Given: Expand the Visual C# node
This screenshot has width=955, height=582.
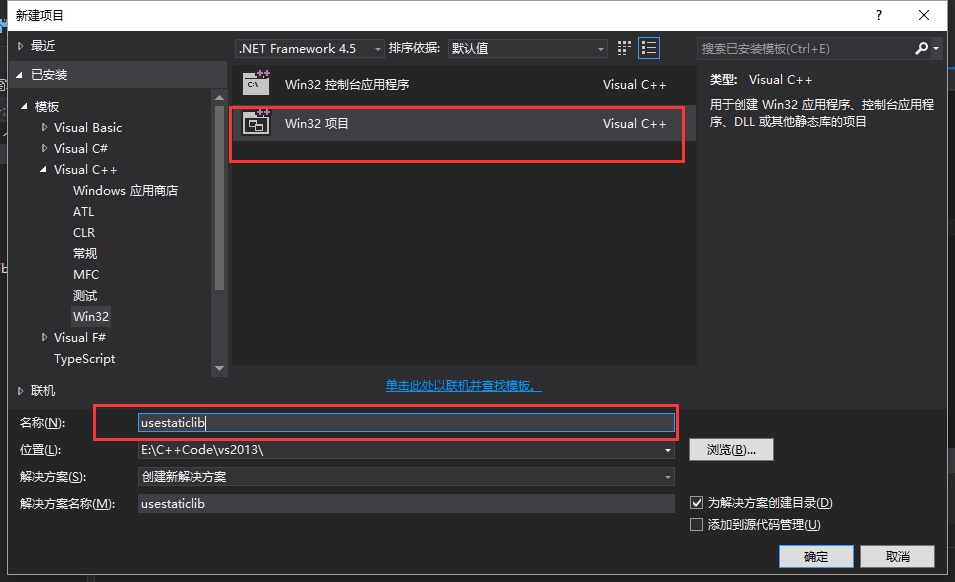Looking at the screenshot, I should [44, 148].
